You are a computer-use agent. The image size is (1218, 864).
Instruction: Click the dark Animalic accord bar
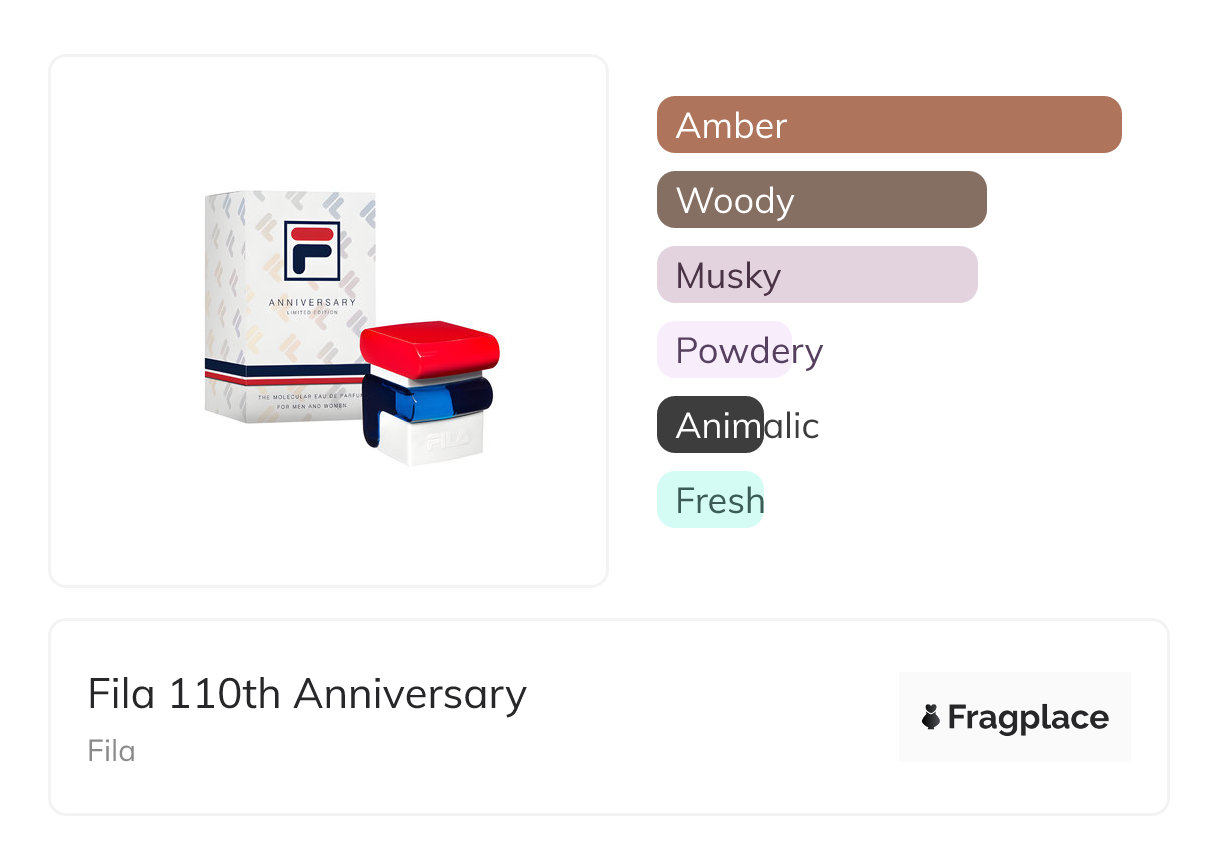coord(710,425)
